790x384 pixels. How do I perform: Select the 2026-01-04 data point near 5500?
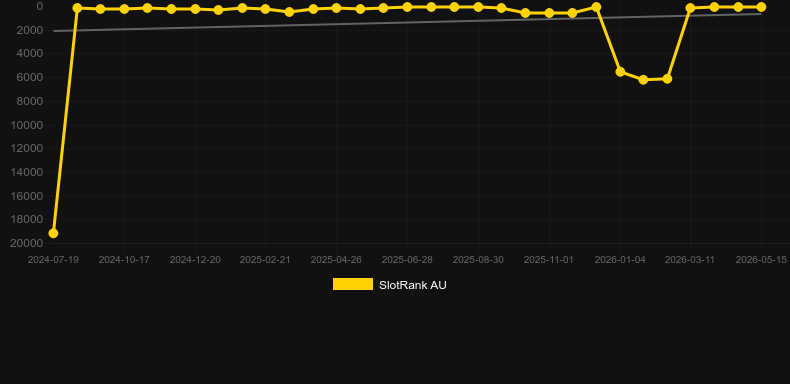point(620,72)
